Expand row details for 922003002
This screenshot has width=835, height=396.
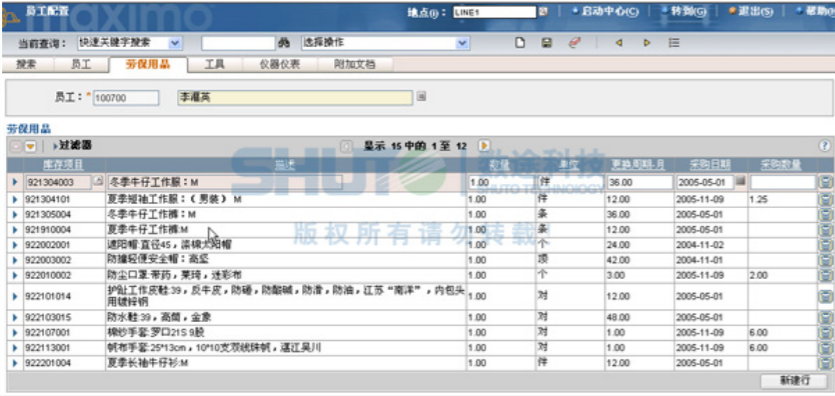[15, 260]
